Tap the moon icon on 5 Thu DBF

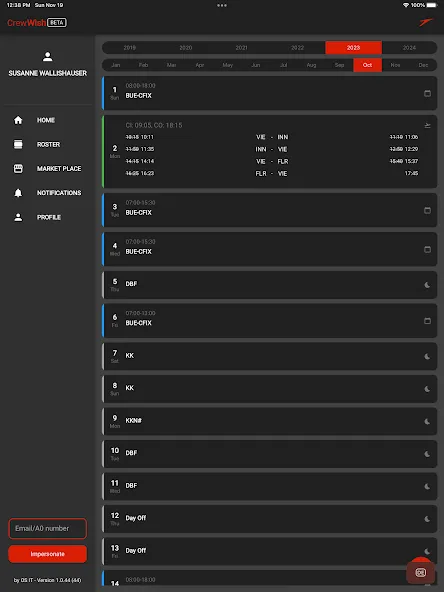[427, 285]
